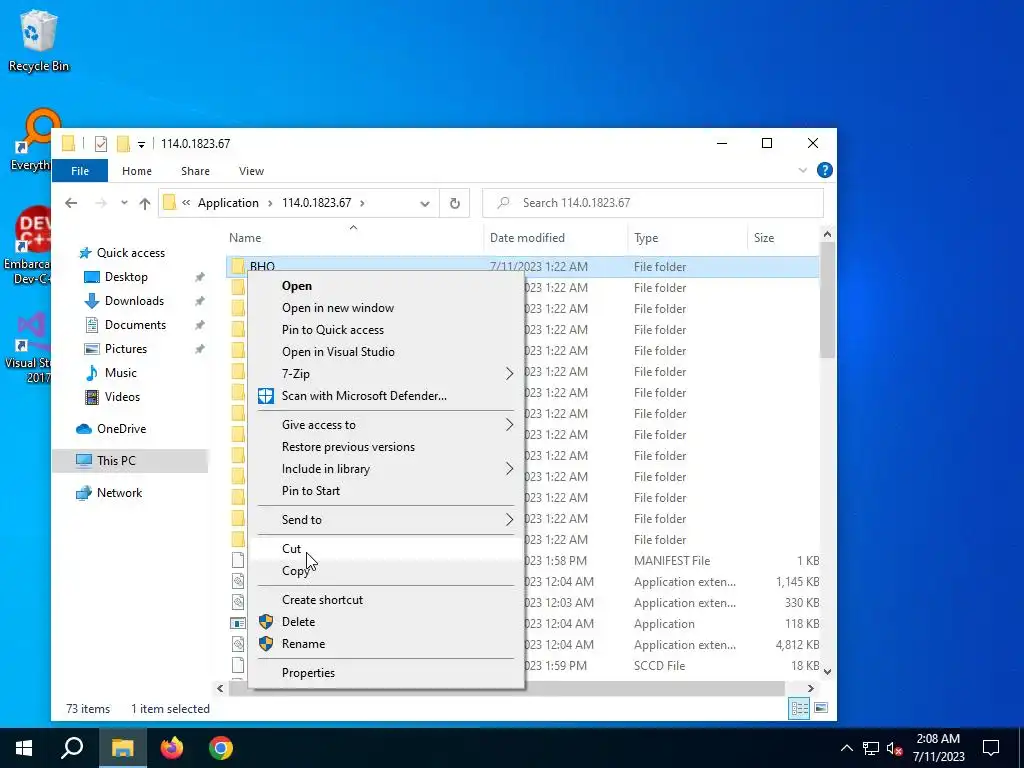This screenshot has height=768, width=1024.
Task: Open Pictures in the navigation pane
Action: point(125,349)
